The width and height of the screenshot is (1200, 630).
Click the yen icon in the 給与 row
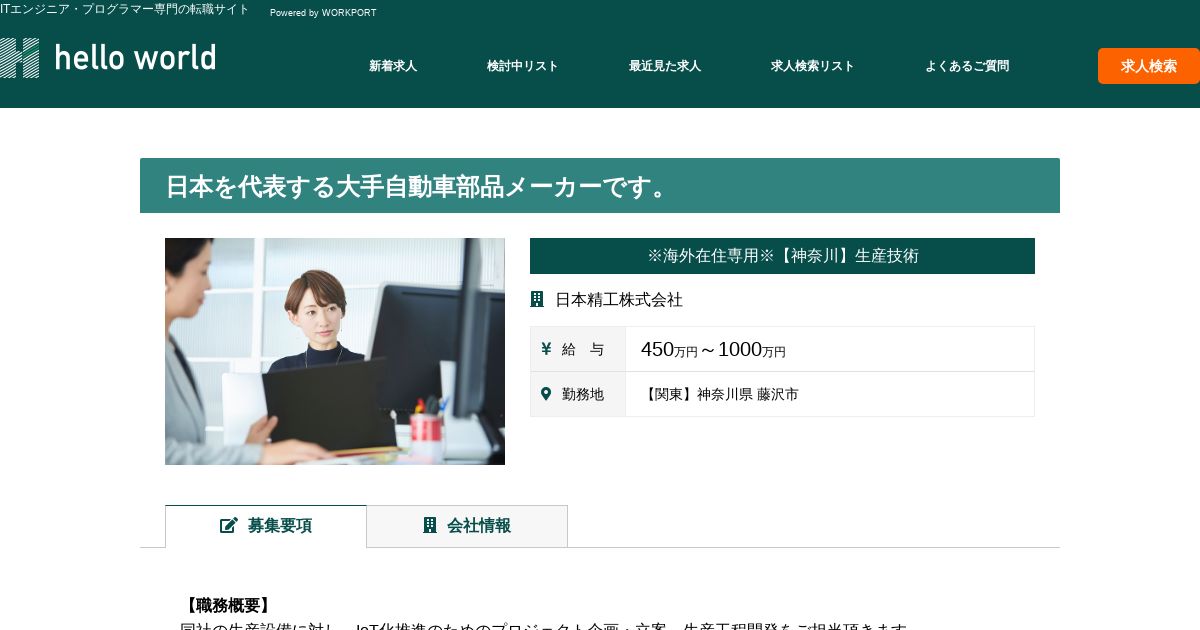click(x=546, y=349)
